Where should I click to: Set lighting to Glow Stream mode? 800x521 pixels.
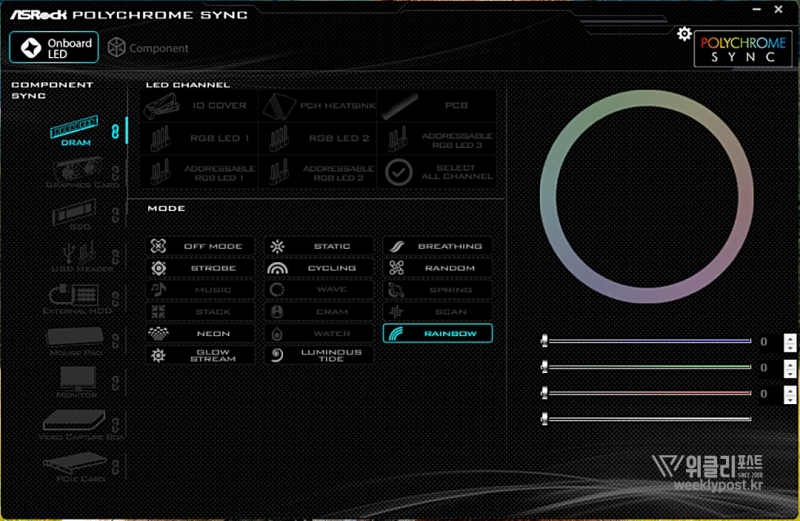(201, 355)
